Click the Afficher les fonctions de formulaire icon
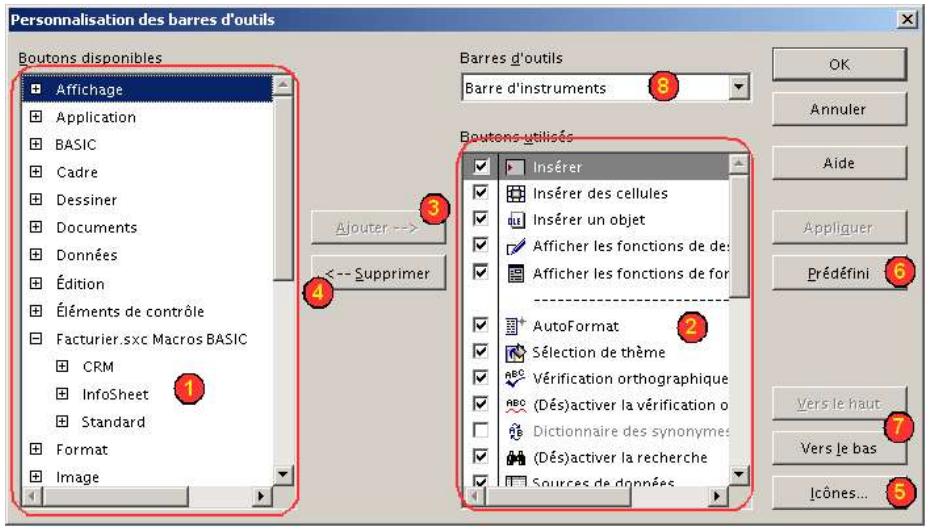Image resolution: width=929 pixels, height=529 pixels. (x=515, y=274)
